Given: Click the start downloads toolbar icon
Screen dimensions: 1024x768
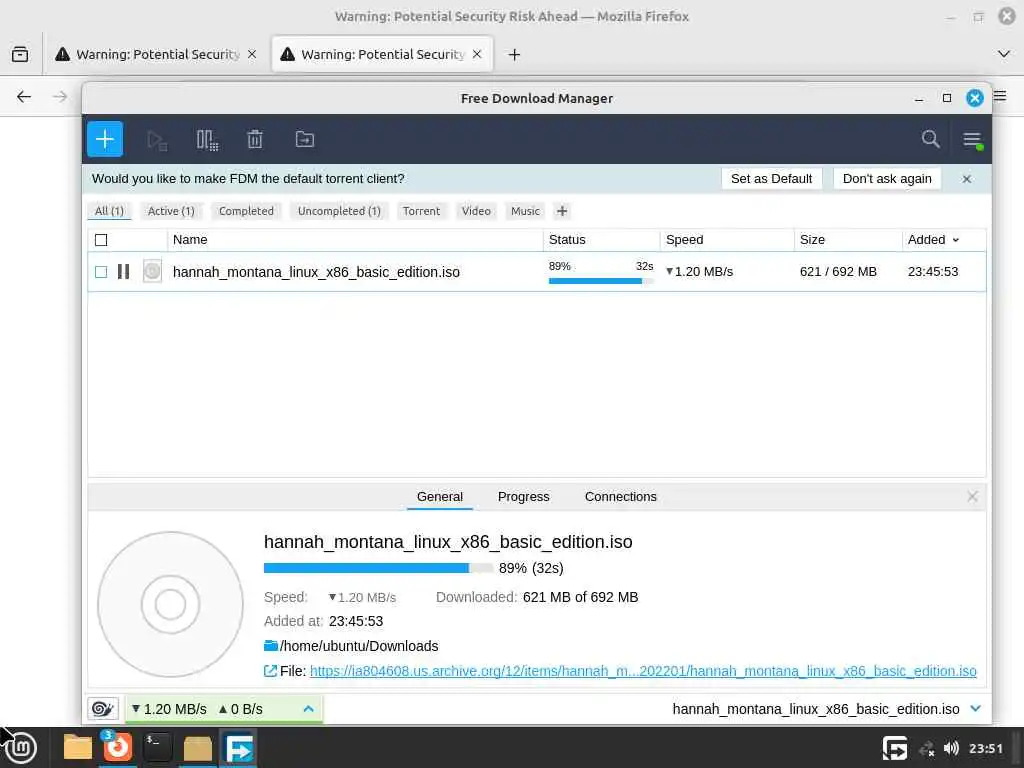Looking at the screenshot, I should [157, 140].
